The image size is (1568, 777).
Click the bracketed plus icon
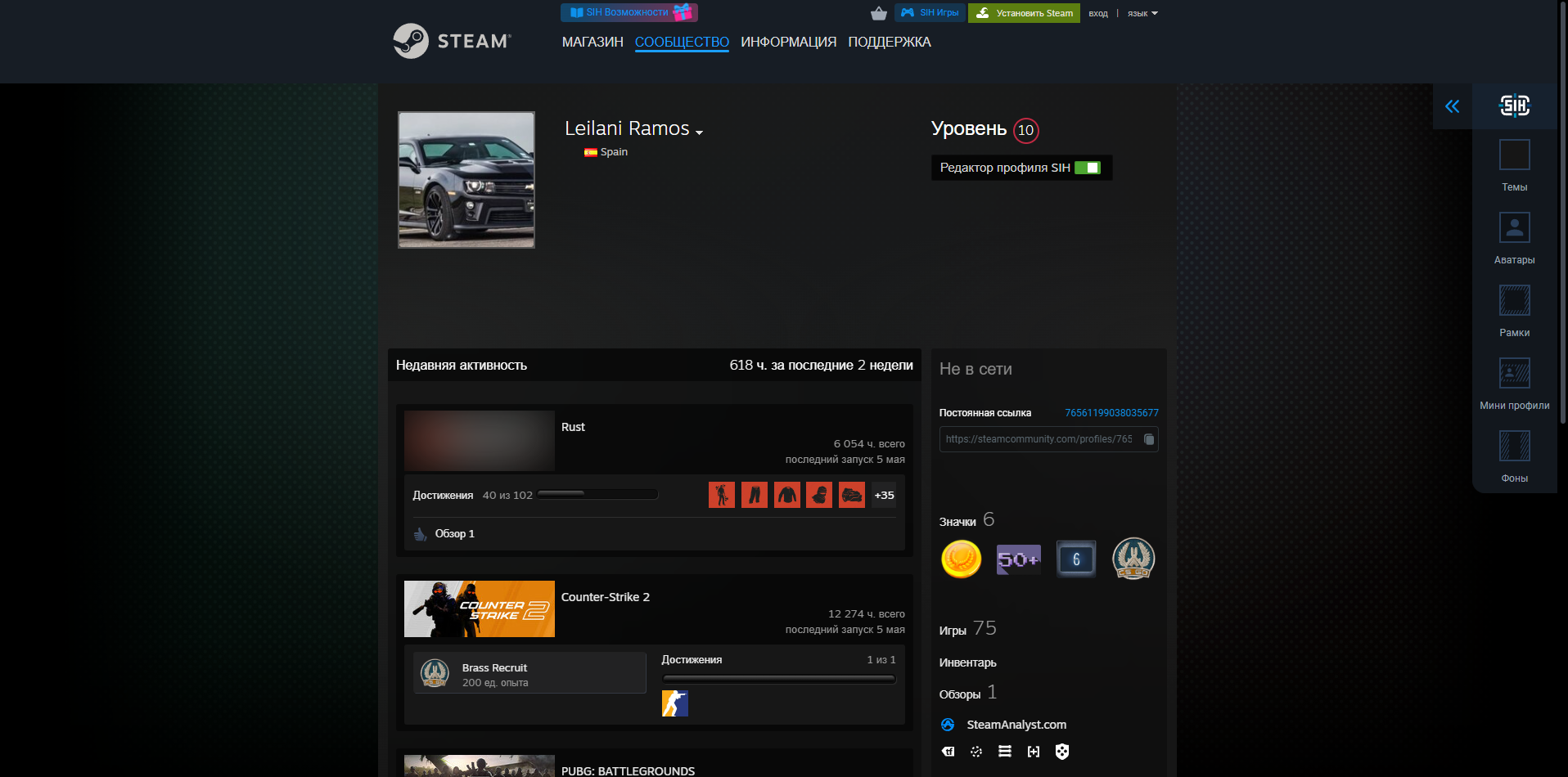[x=1034, y=752]
